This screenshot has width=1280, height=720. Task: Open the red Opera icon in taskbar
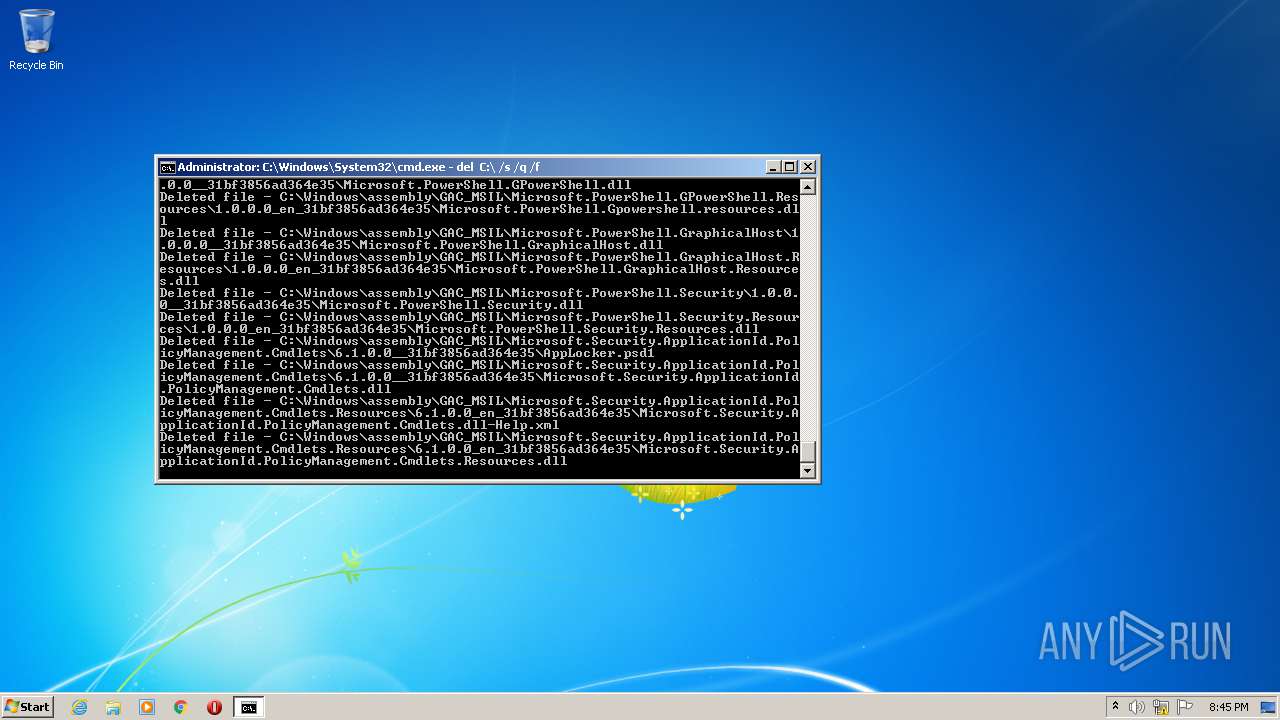(x=214, y=707)
